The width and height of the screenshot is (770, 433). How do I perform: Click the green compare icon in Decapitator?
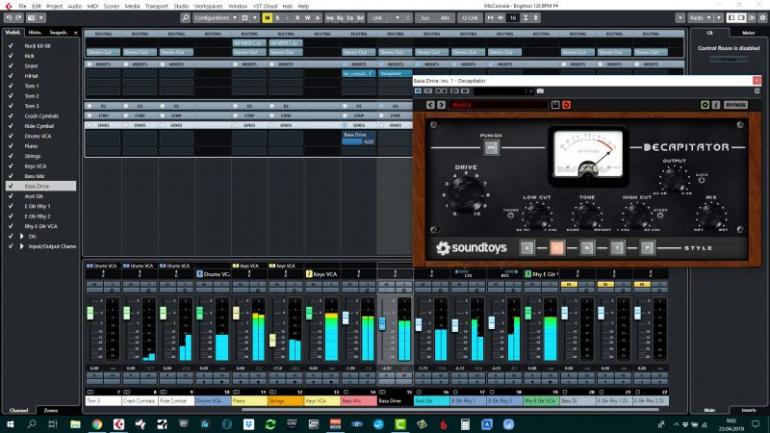click(x=705, y=105)
